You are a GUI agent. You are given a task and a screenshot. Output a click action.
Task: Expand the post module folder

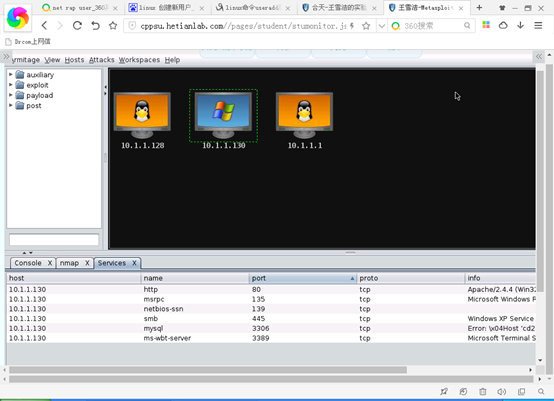(x=11, y=105)
